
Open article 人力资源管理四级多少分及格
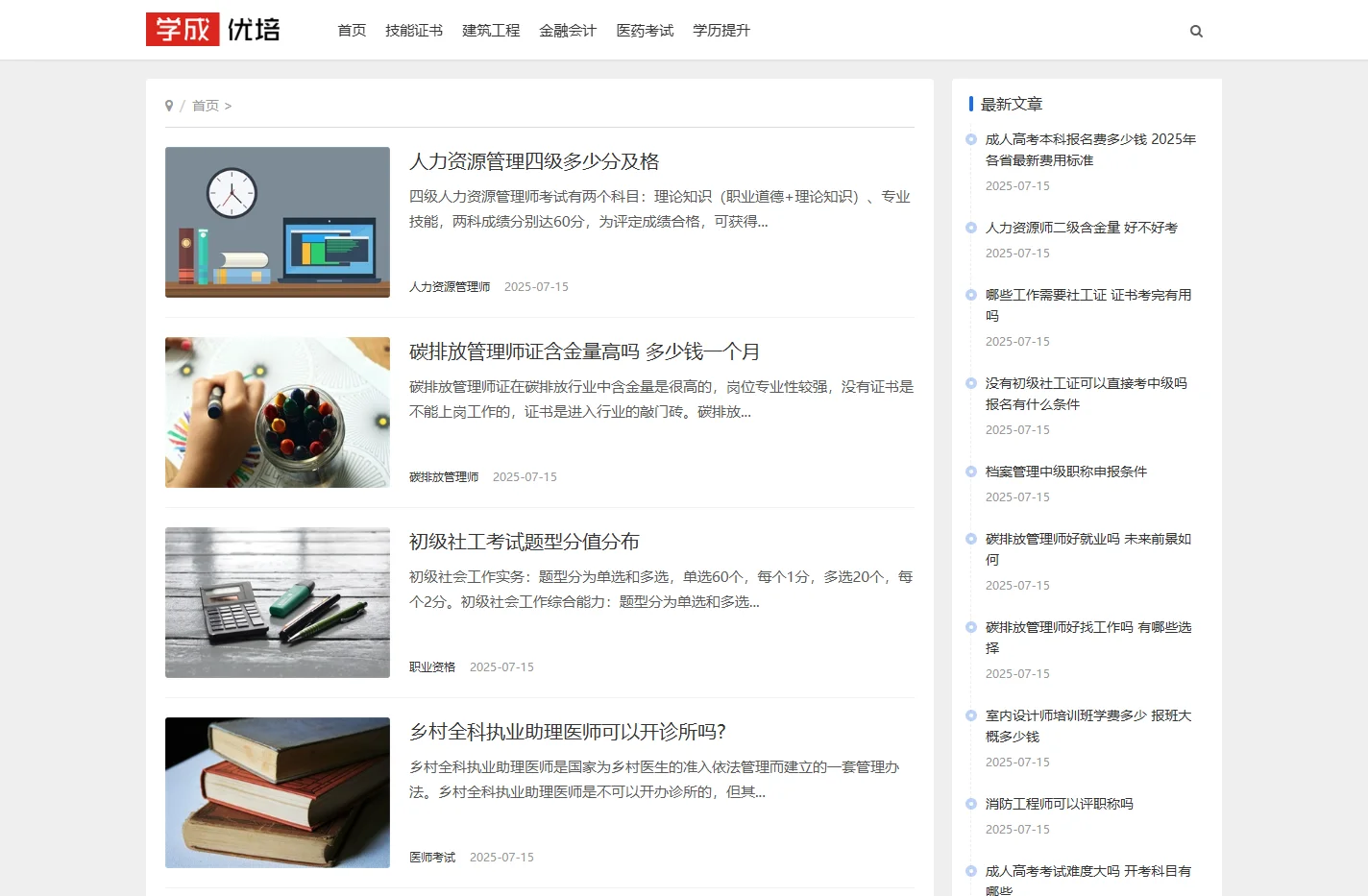tap(534, 161)
